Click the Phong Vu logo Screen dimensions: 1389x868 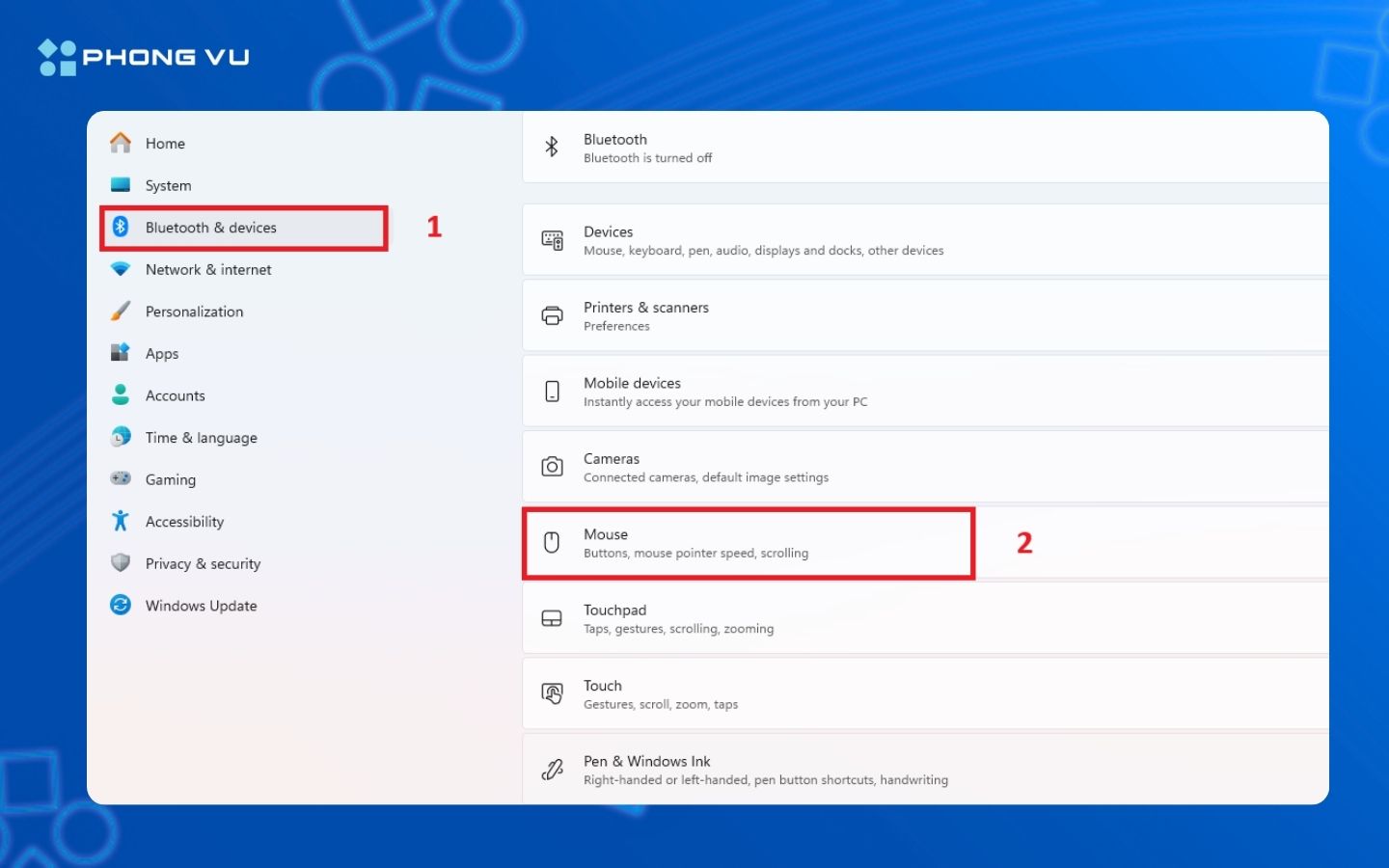tap(143, 56)
